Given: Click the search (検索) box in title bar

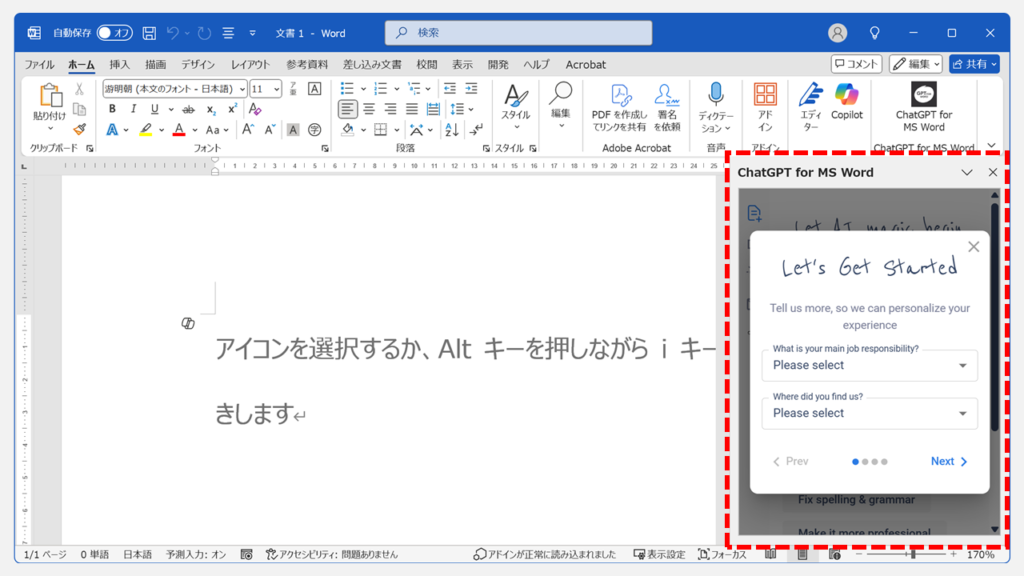Looking at the screenshot, I should (518, 33).
